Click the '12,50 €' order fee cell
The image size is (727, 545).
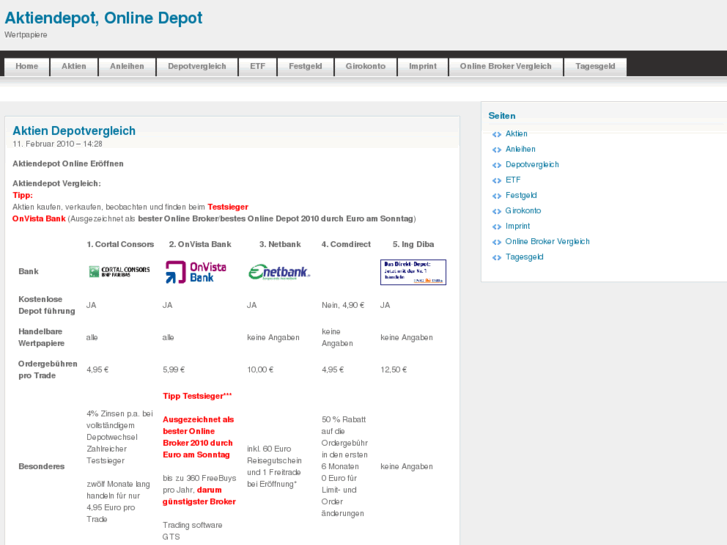coord(394,370)
